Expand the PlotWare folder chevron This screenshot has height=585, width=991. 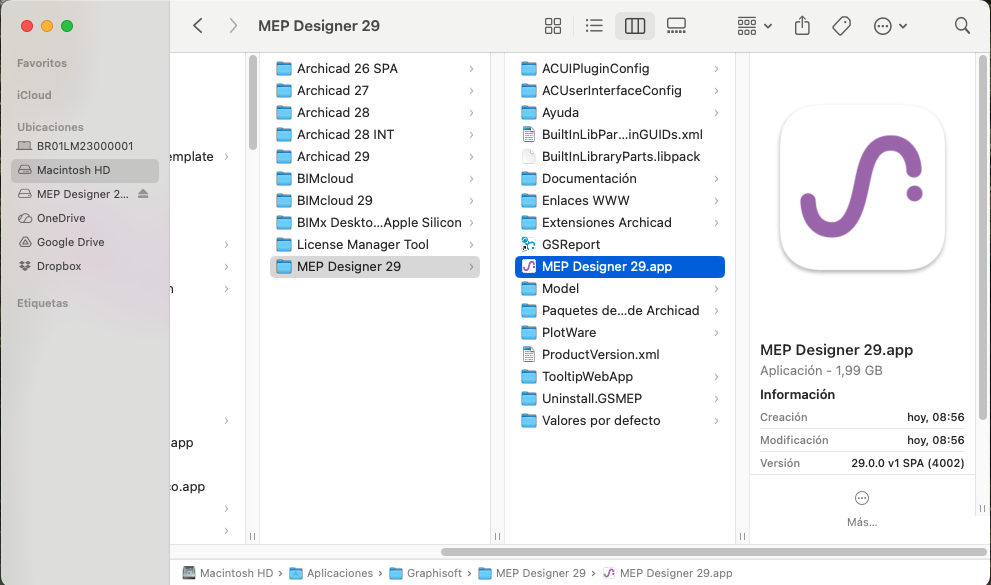(x=716, y=333)
